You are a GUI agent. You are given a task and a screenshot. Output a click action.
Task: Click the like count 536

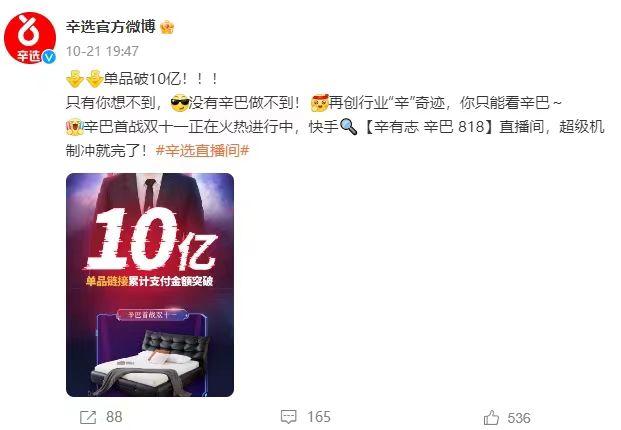(x=519, y=418)
